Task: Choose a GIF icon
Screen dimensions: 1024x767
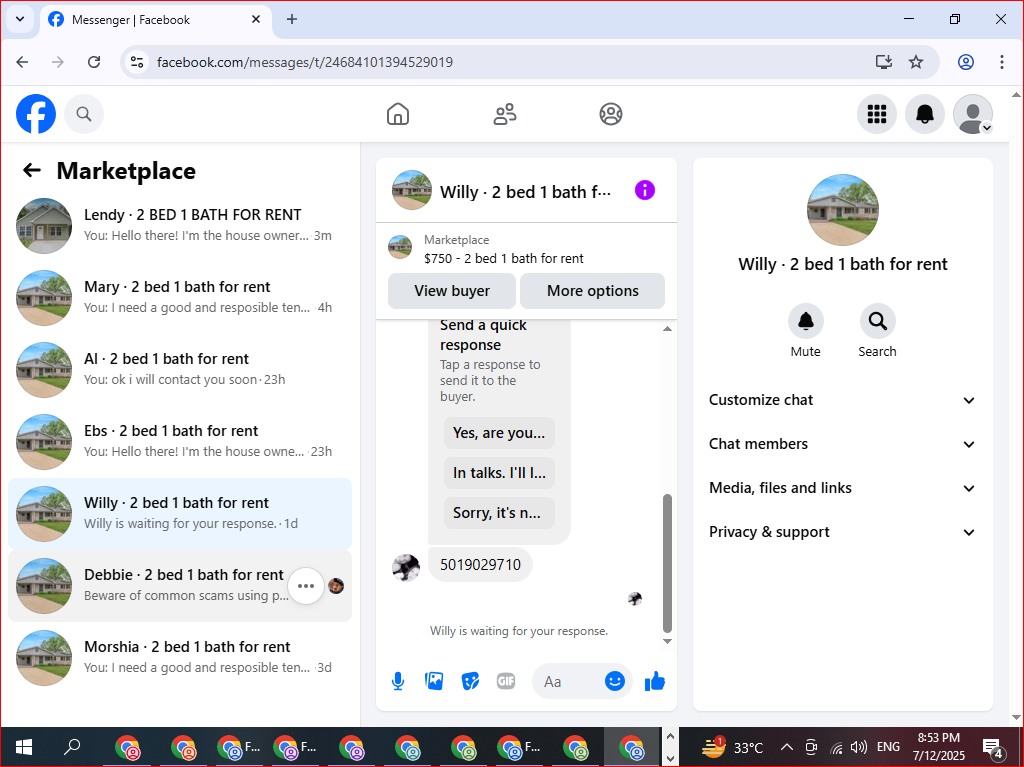Action: pos(506,681)
